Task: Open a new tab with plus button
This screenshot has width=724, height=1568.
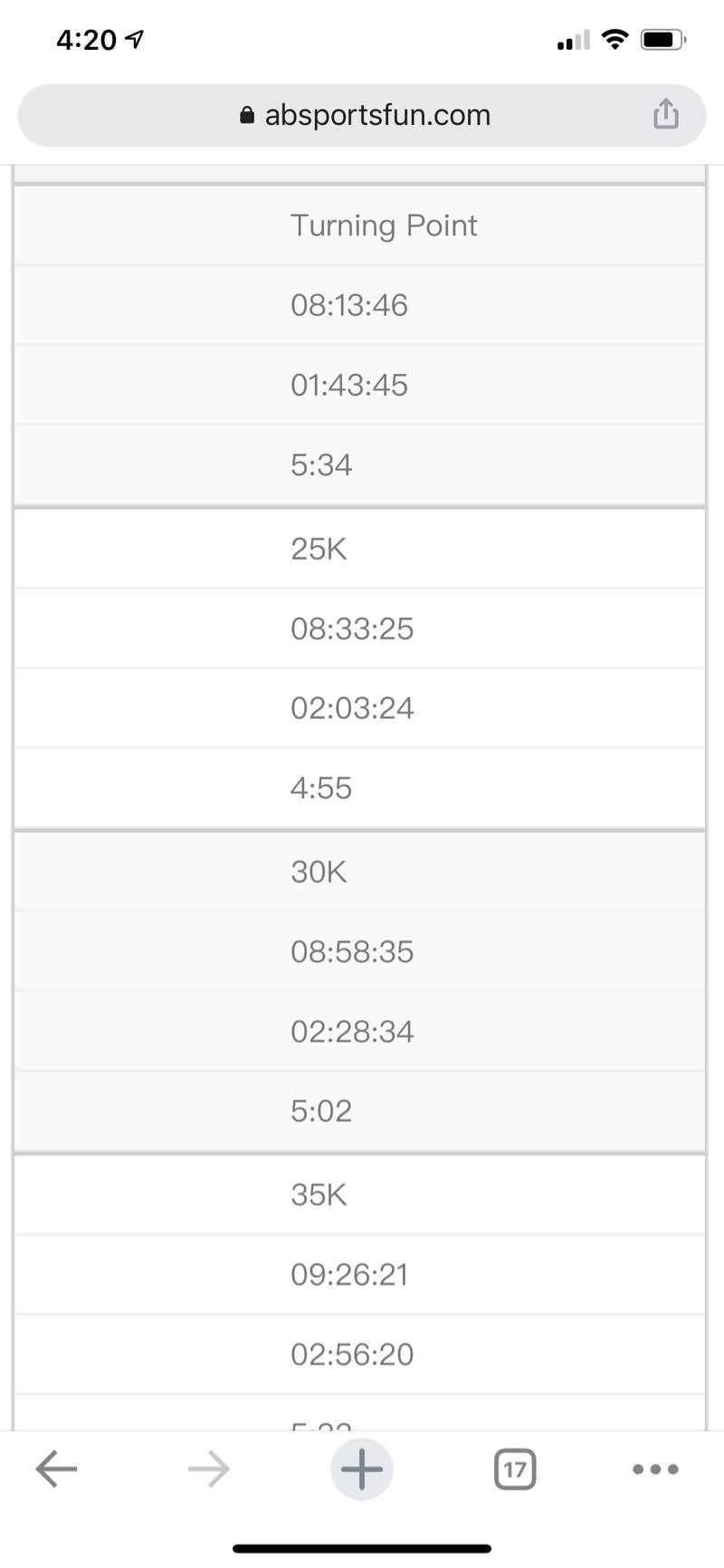Action: pyautogui.click(x=361, y=1468)
